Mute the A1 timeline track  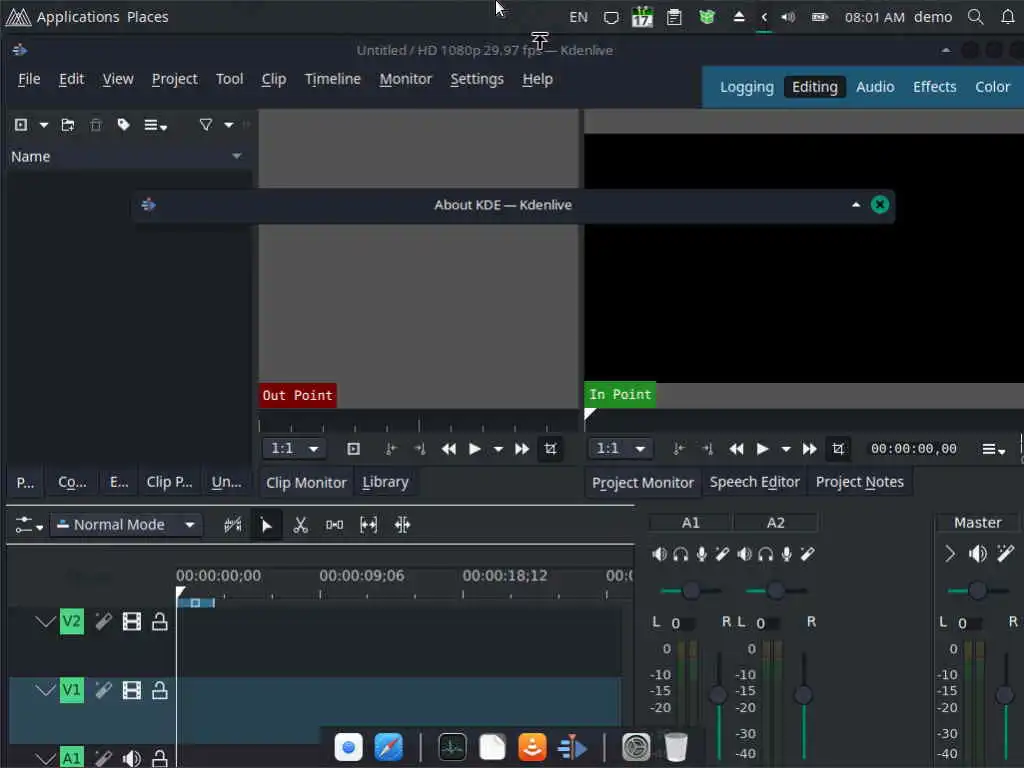pyautogui.click(x=132, y=758)
